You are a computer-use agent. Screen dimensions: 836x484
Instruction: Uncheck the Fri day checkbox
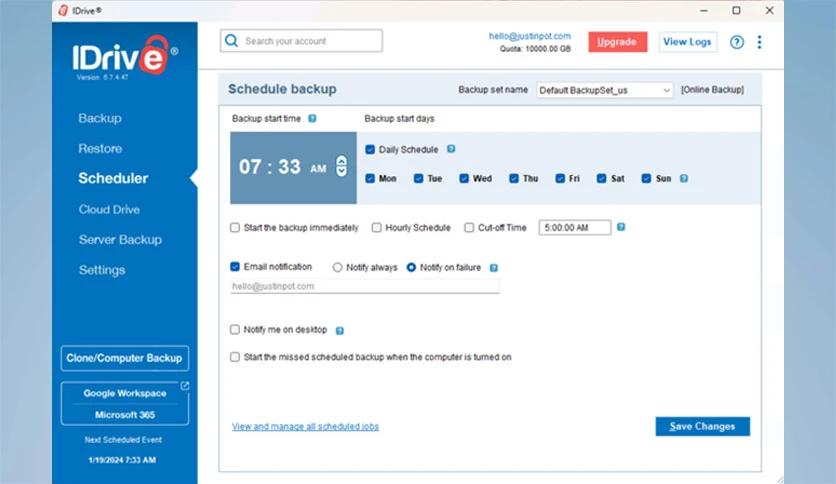pyautogui.click(x=560, y=178)
